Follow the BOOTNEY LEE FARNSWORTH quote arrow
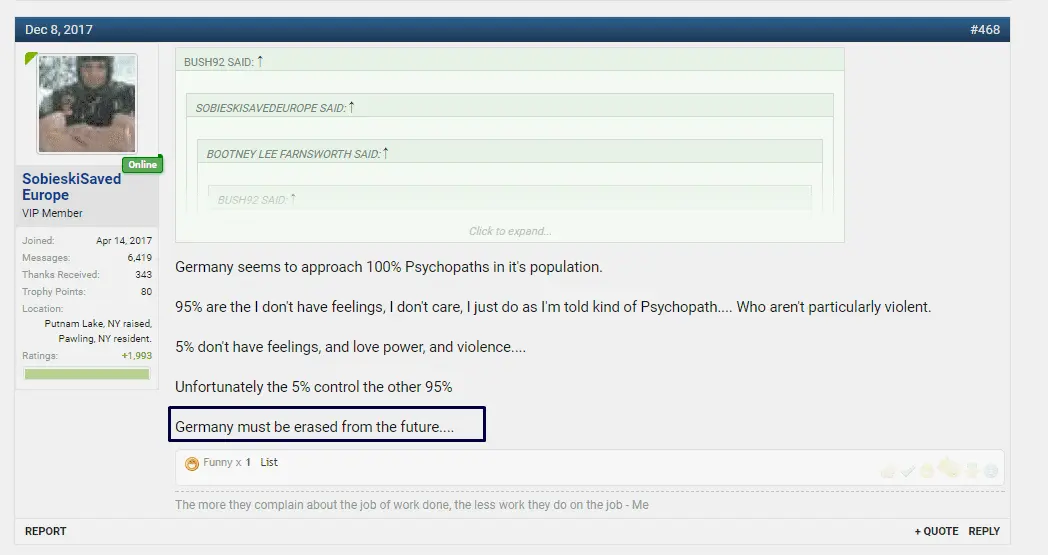The height and width of the screenshot is (555, 1048). tap(385, 153)
